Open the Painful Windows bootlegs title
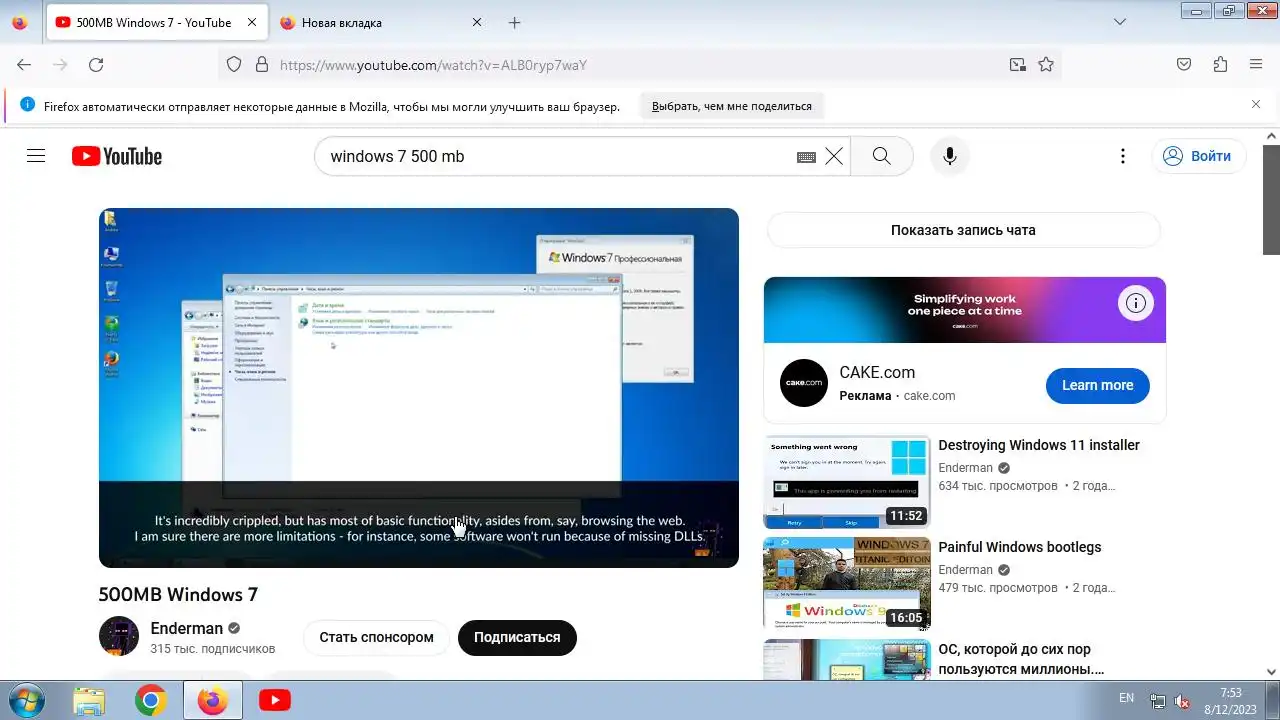This screenshot has width=1280, height=720. click(x=1020, y=547)
